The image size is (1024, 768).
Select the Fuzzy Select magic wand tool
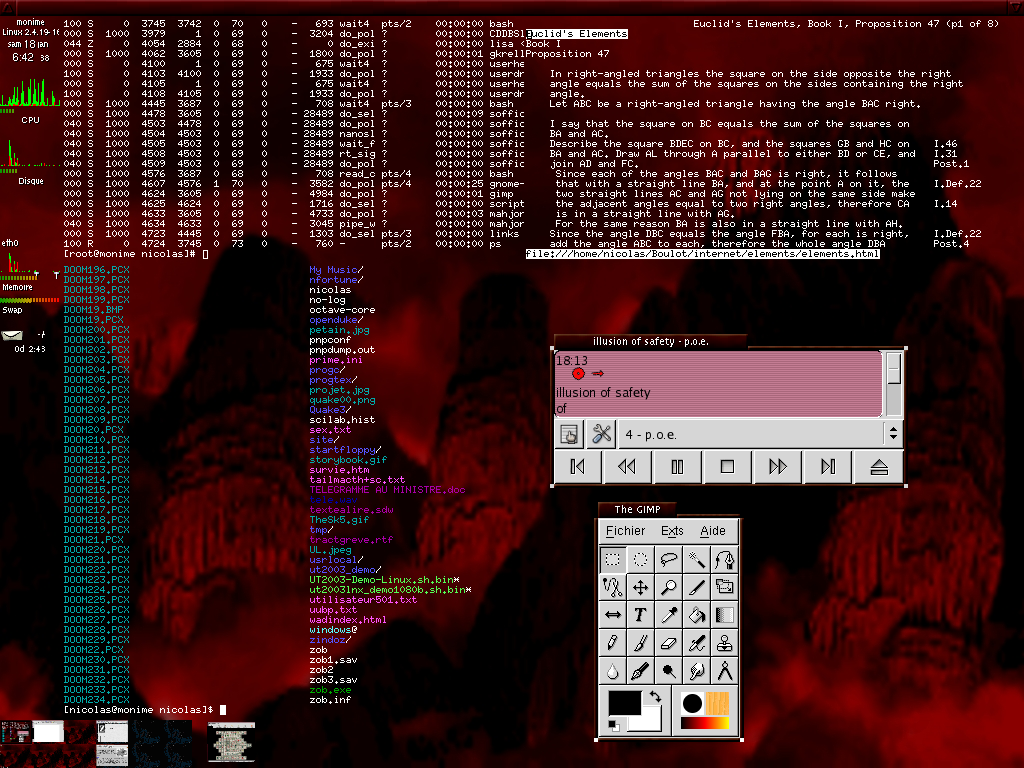tap(697, 560)
